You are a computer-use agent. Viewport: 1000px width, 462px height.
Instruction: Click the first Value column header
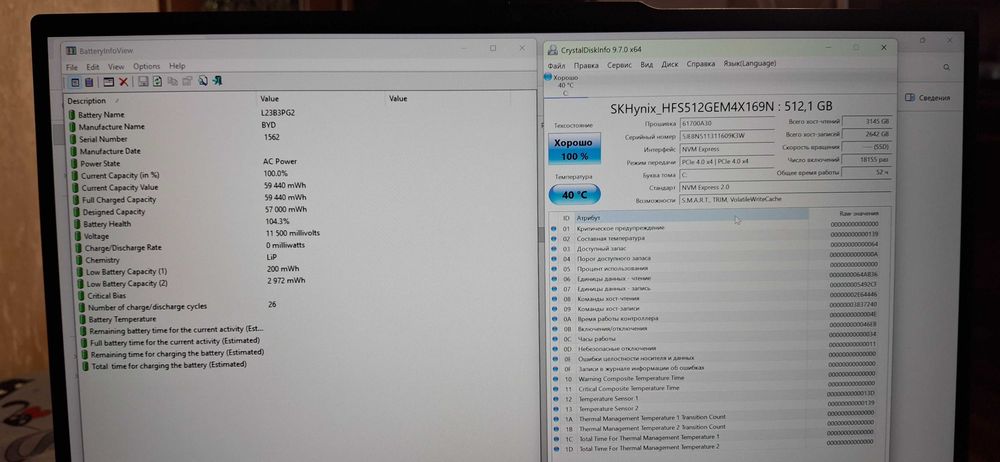pyautogui.click(x=322, y=99)
